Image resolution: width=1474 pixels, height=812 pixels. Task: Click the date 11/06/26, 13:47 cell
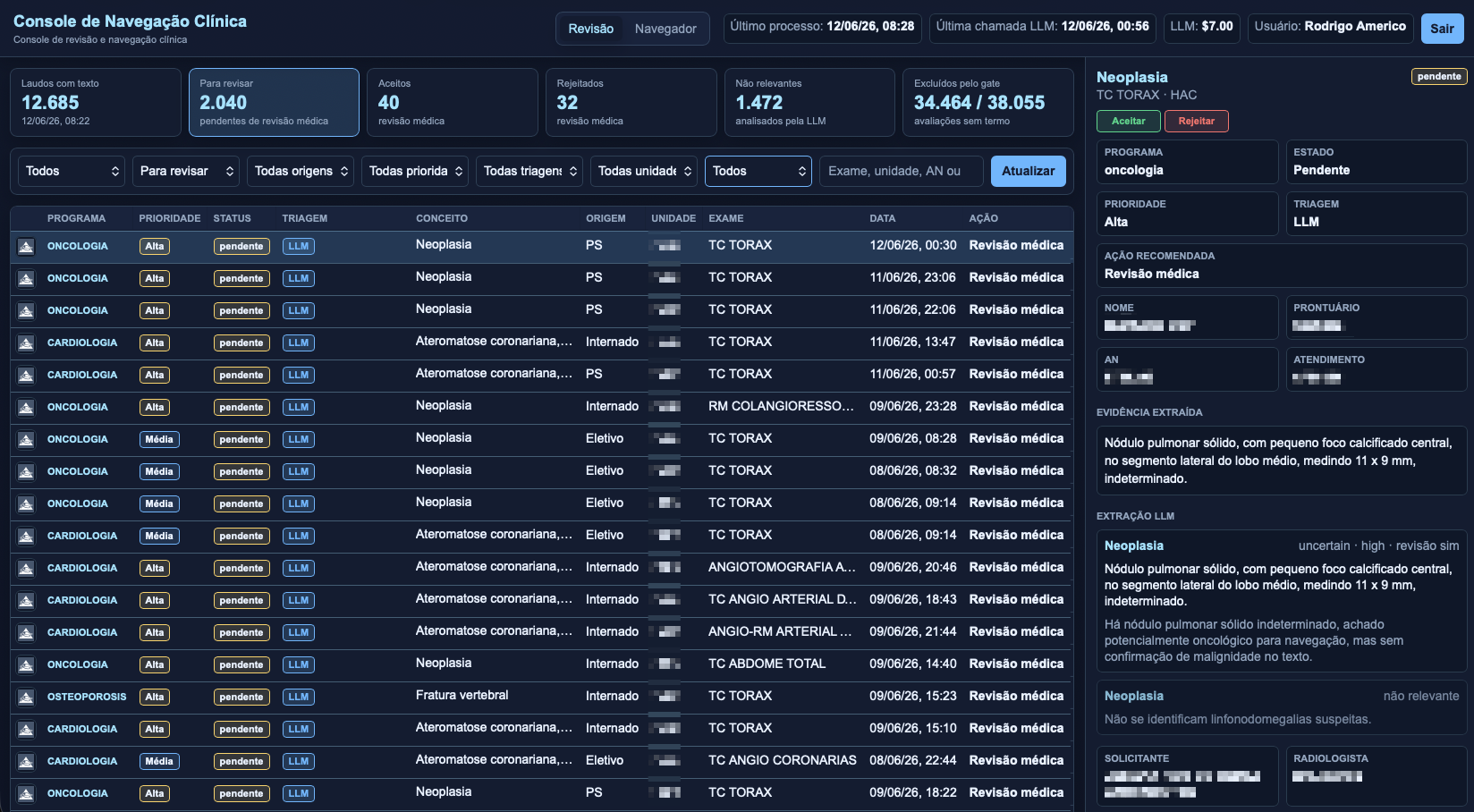(912, 342)
